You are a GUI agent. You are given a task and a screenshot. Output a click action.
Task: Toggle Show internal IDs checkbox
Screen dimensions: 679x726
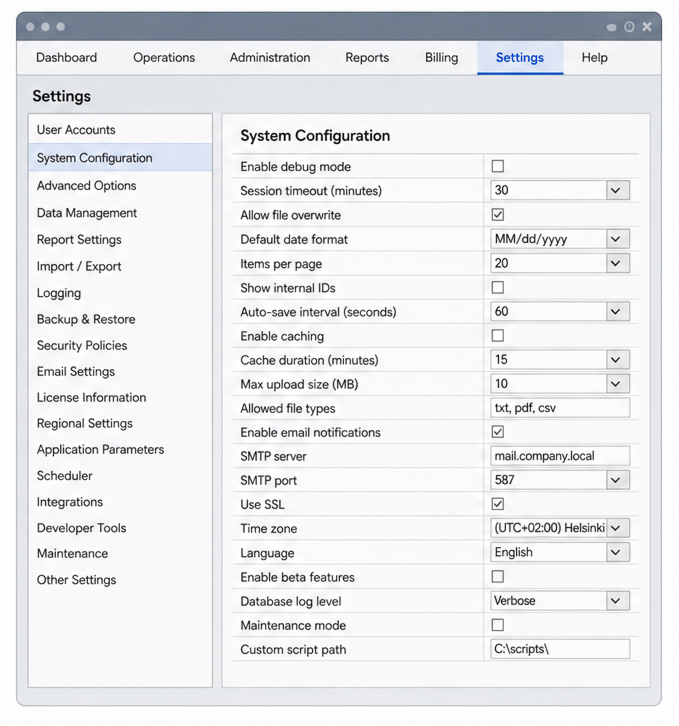[x=497, y=288]
